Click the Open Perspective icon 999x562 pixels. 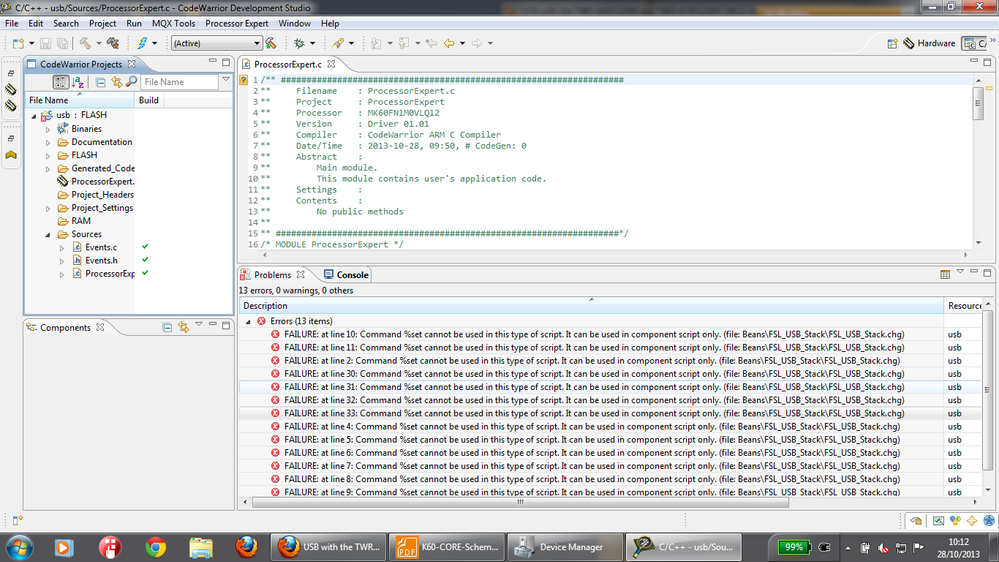(x=892, y=43)
